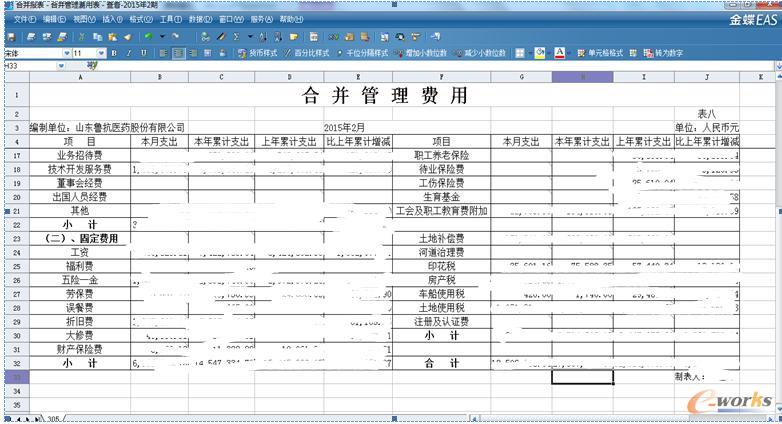Viewport: 782px width, 424px height.
Task: Click the 转为数字 convert to number button
Action: pos(663,52)
